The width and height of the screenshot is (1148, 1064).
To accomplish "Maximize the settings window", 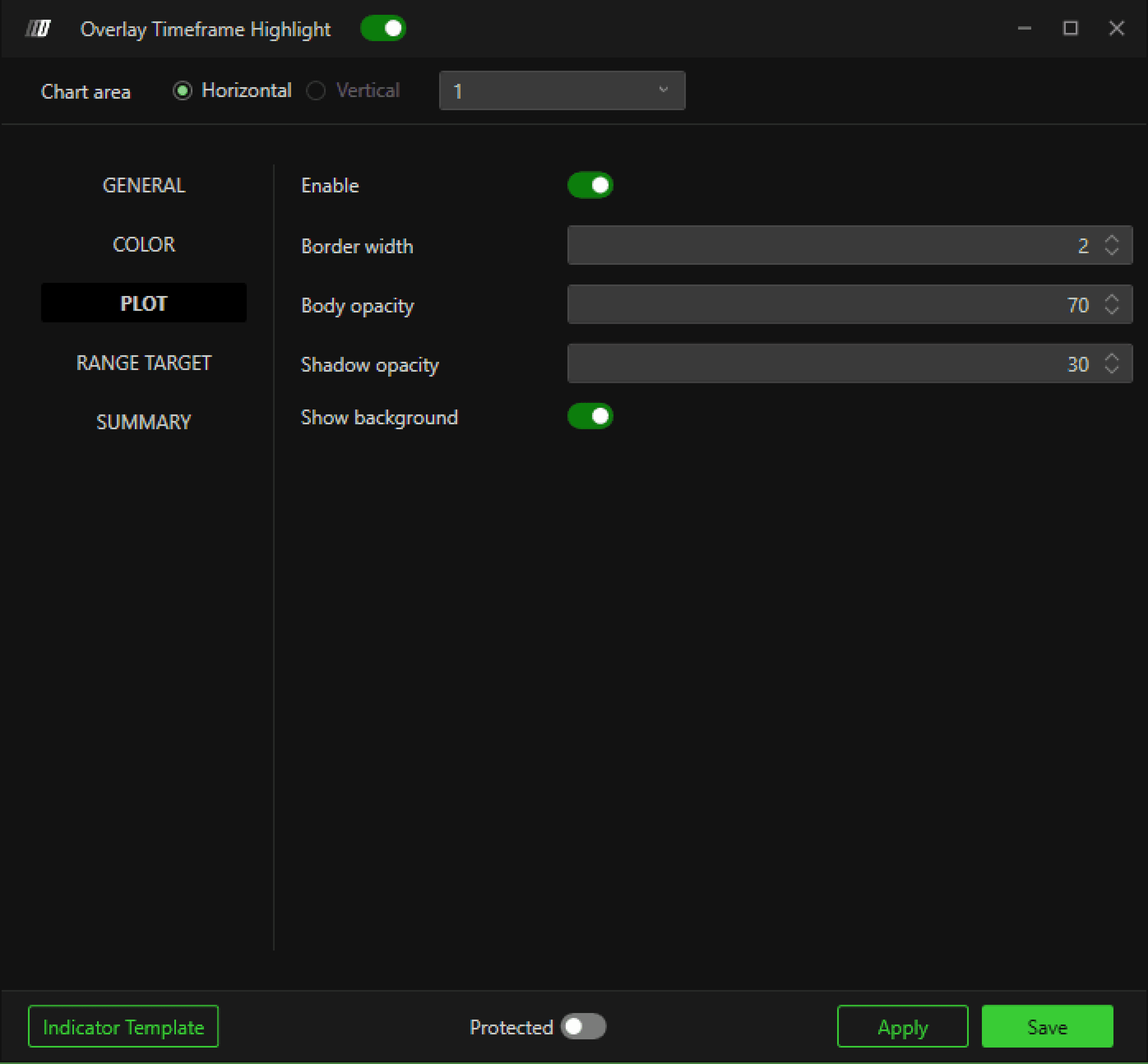I will pyautogui.click(x=1070, y=28).
